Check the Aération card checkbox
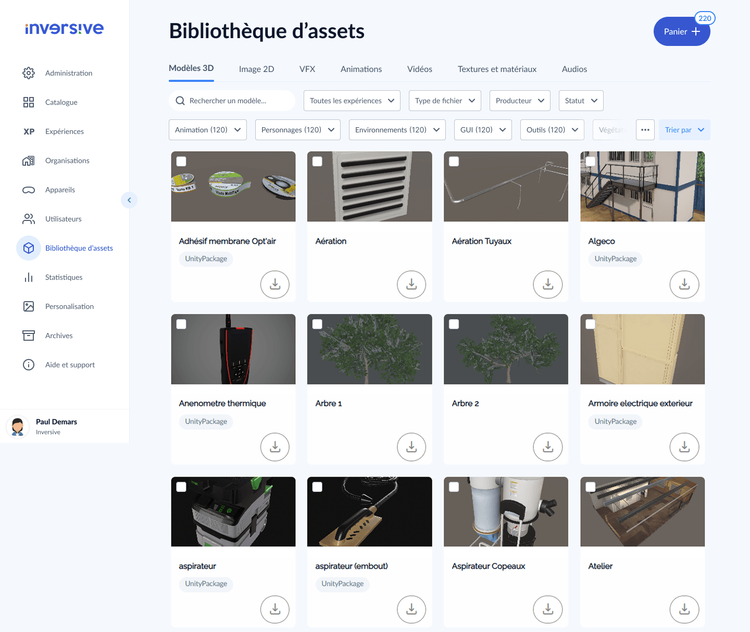This screenshot has width=750, height=632. [x=318, y=162]
